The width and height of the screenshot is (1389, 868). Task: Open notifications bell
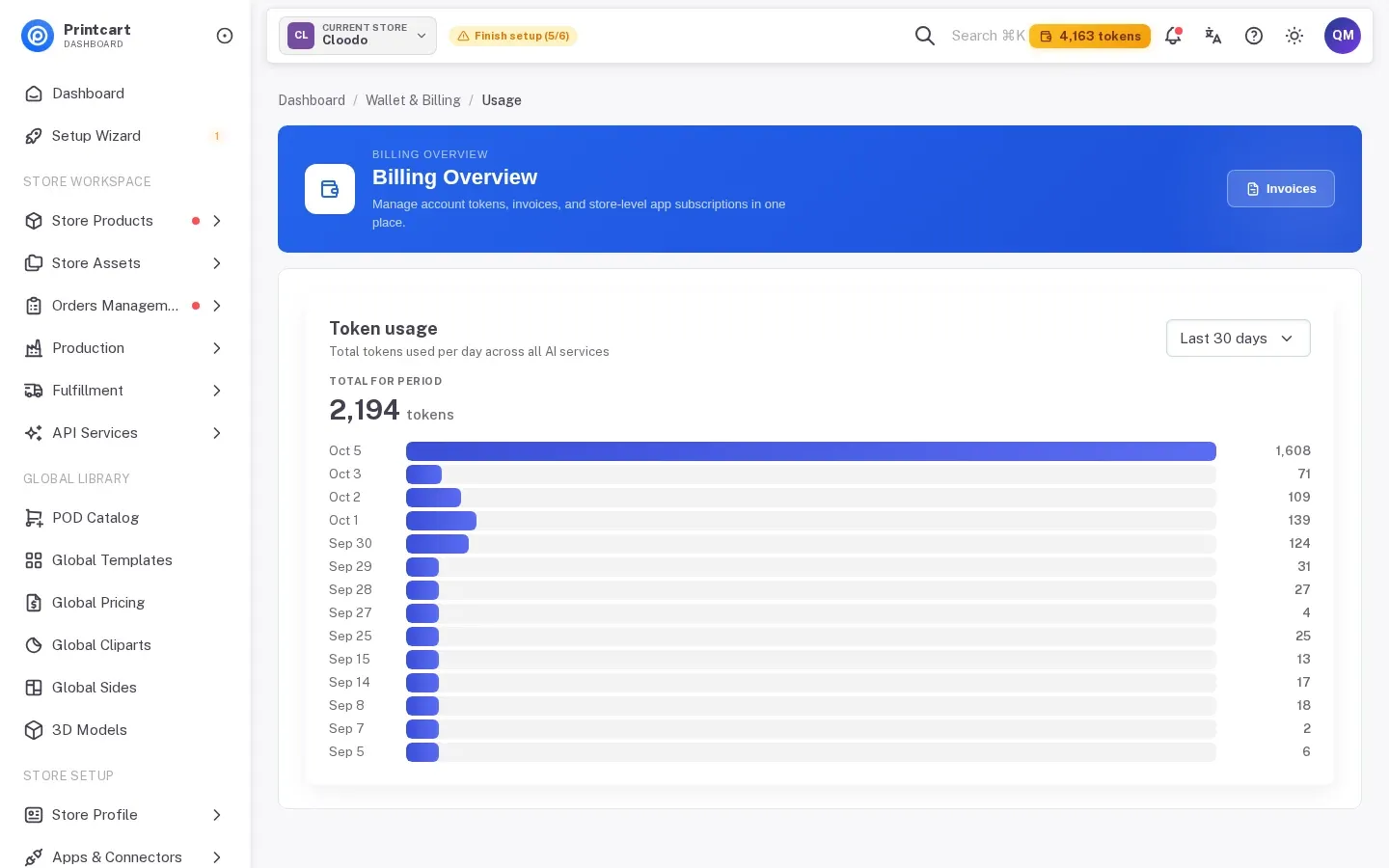(1173, 36)
